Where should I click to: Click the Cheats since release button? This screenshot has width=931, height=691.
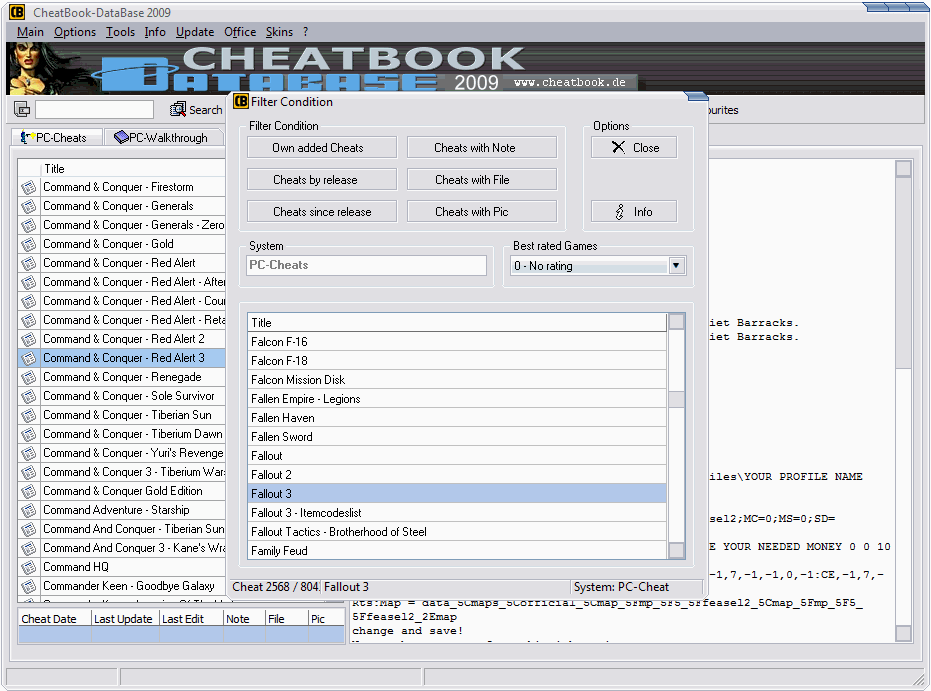(322, 212)
